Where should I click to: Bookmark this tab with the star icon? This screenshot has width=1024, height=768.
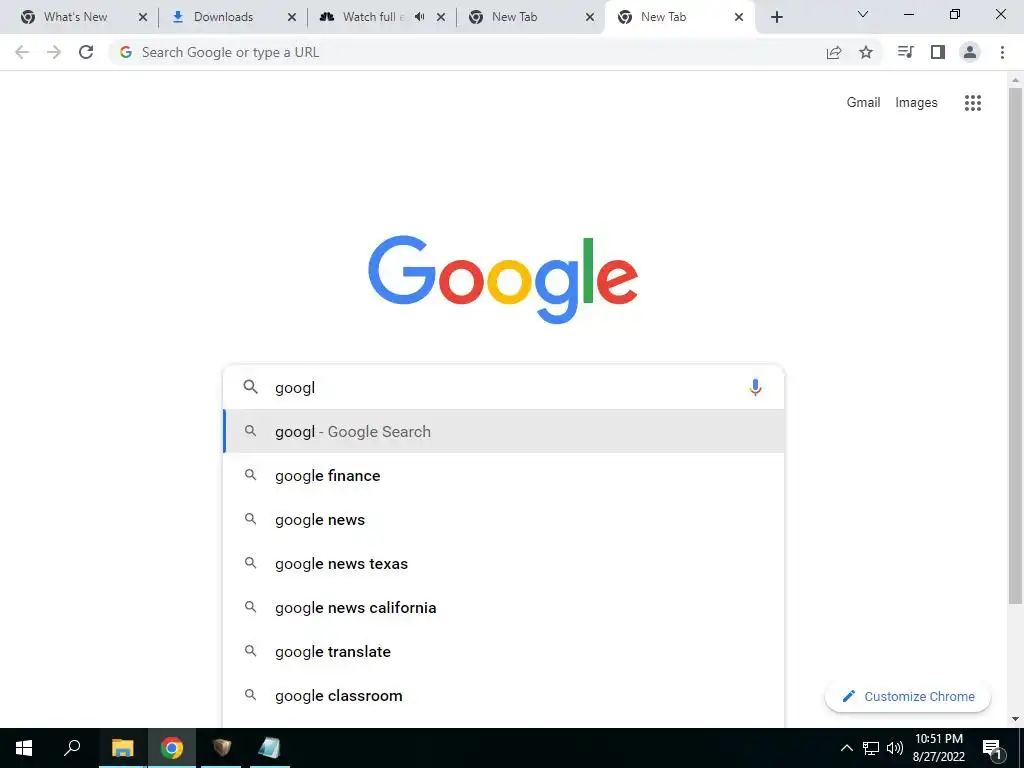coord(865,52)
